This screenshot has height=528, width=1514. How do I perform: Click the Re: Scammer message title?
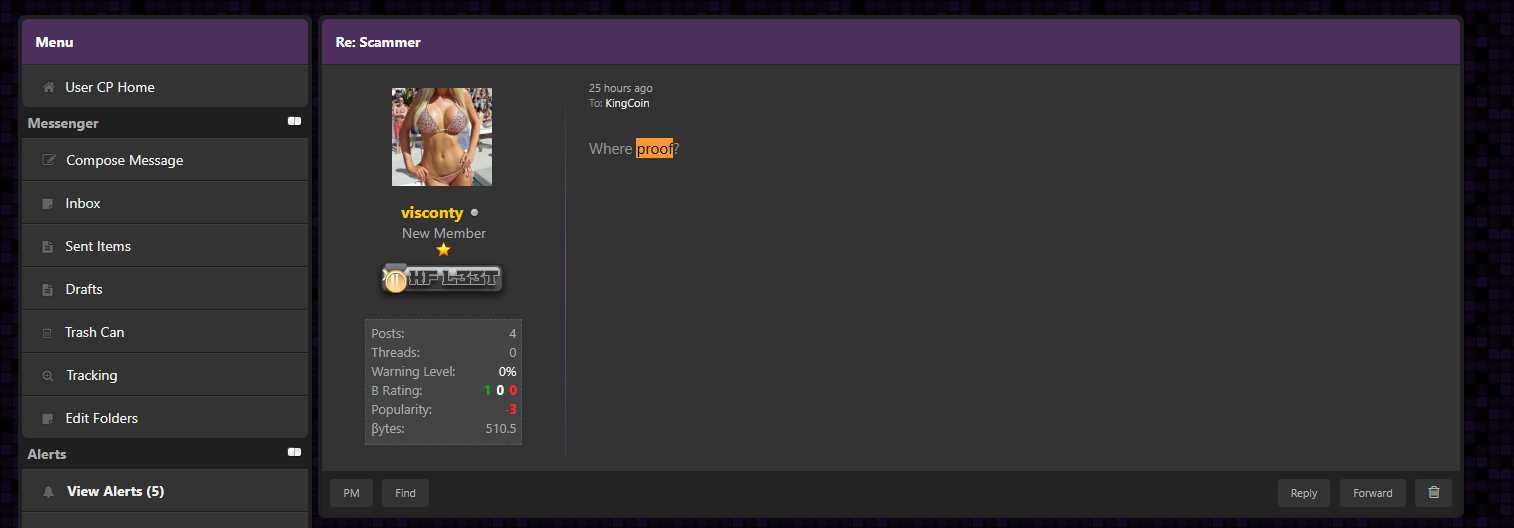coord(378,43)
